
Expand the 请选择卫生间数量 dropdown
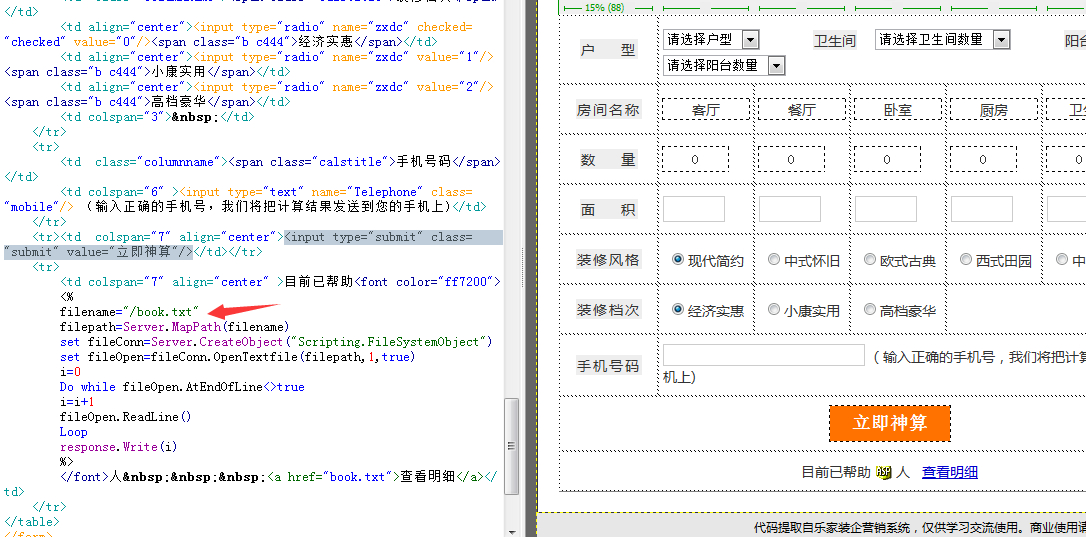click(x=943, y=39)
